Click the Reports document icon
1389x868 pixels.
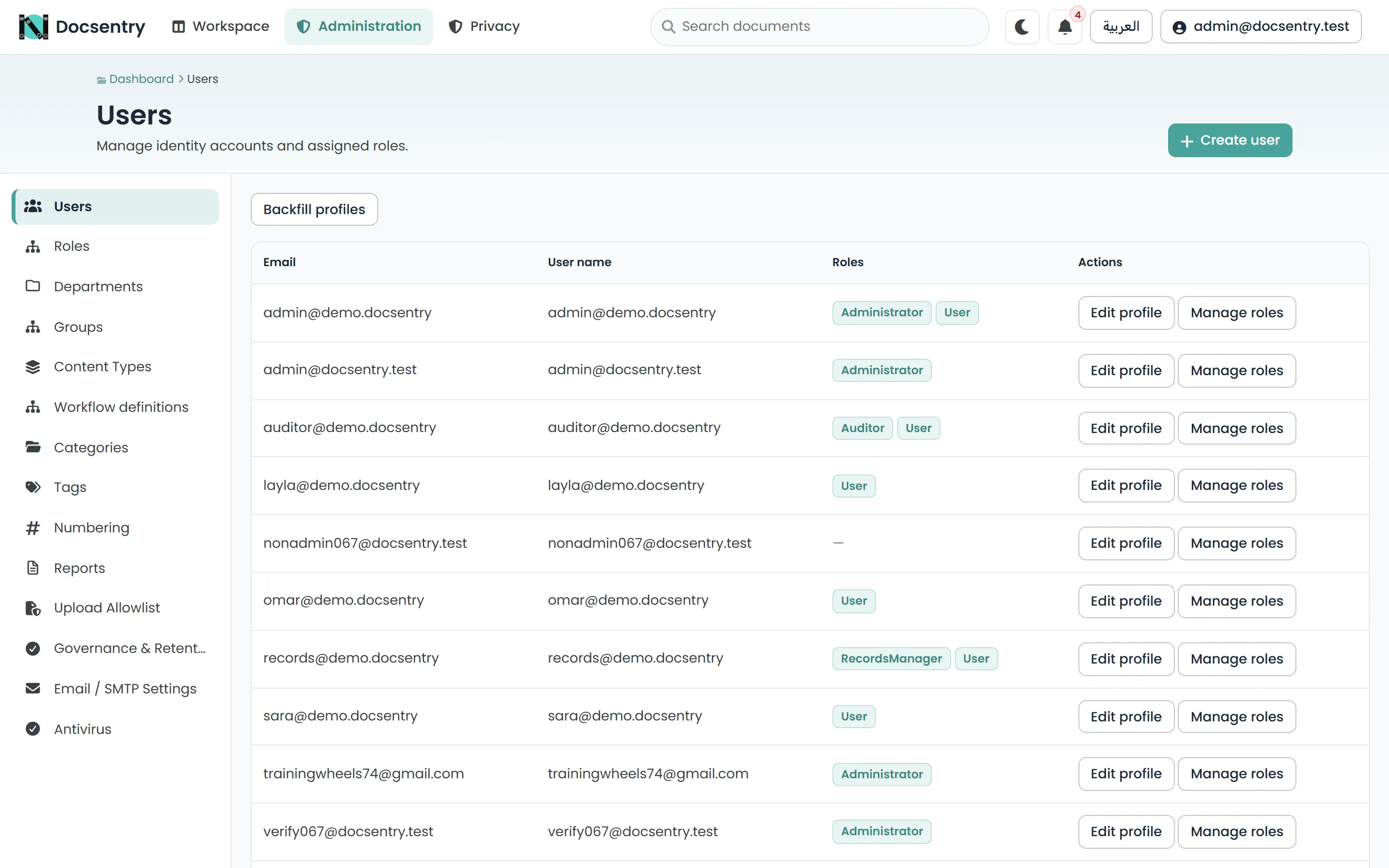click(33, 568)
